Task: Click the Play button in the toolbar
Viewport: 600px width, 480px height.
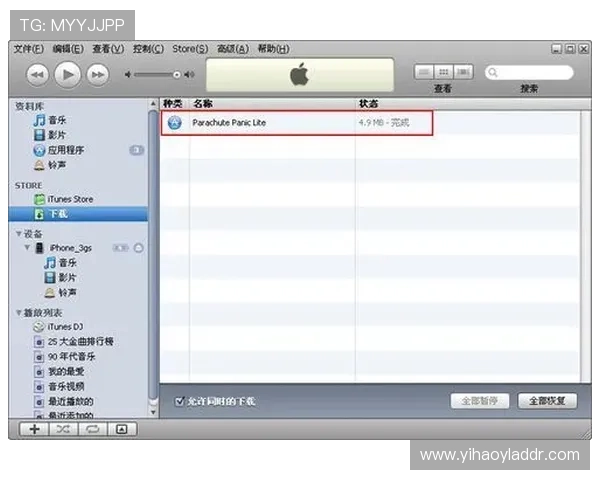Action: pyautogui.click(x=67, y=74)
